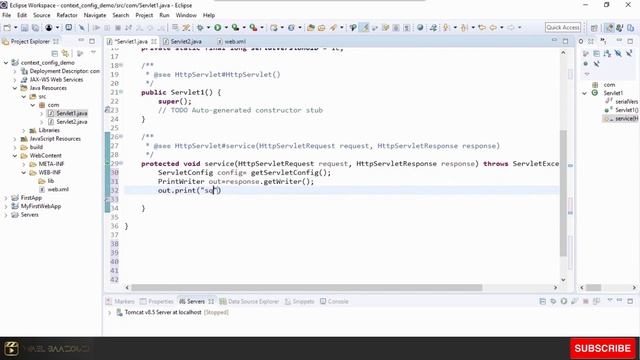Minimize the editor area
Viewport: 640px width, 360px height.
click(554, 40)
